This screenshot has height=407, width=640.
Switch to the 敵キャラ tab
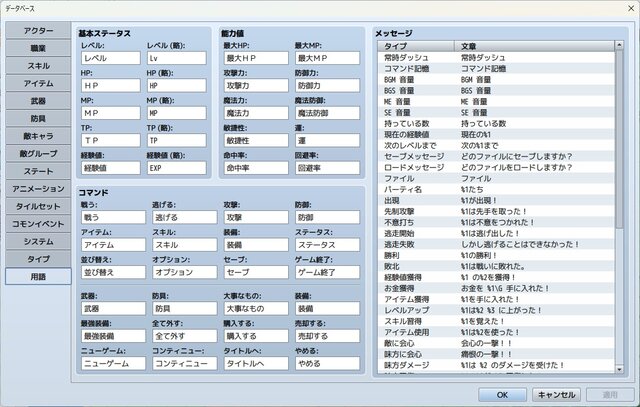(38, 136)
